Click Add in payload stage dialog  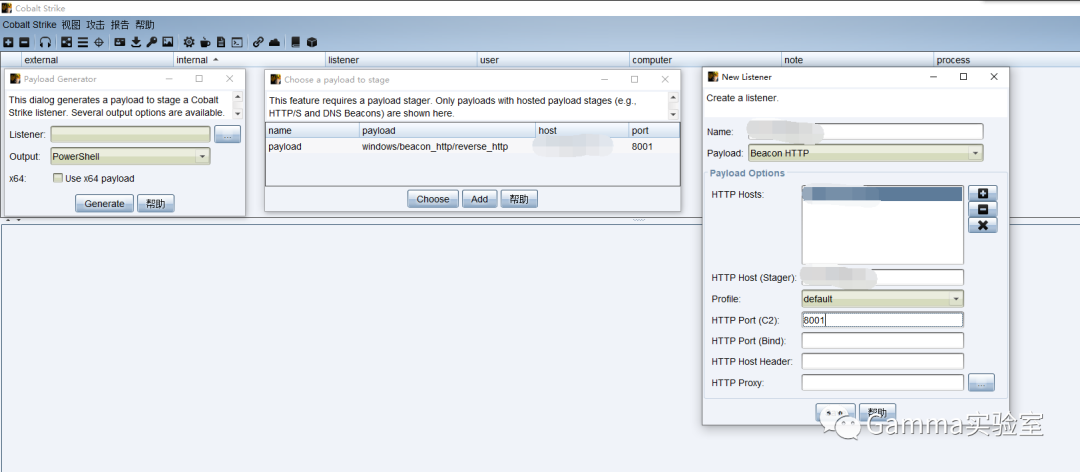[x=479, y=199]
